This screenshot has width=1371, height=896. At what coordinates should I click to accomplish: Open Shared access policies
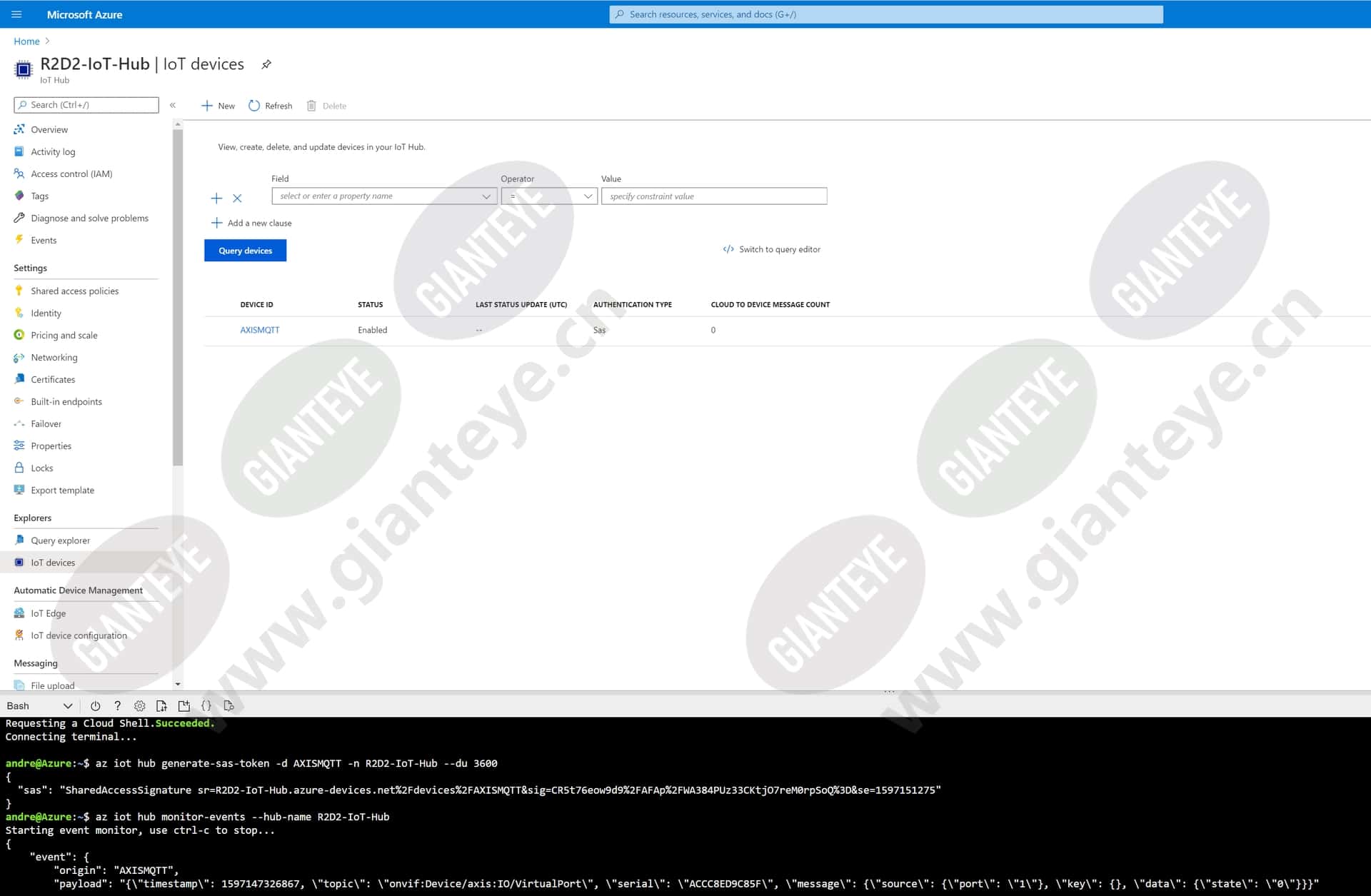(74, 291)
